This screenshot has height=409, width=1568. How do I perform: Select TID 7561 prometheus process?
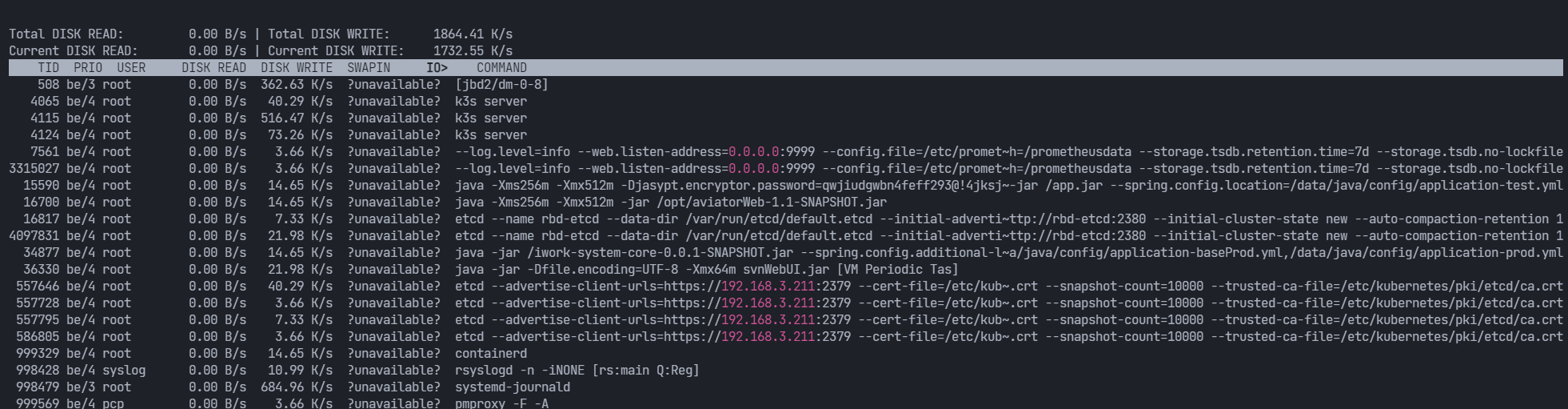pos(786,152)
